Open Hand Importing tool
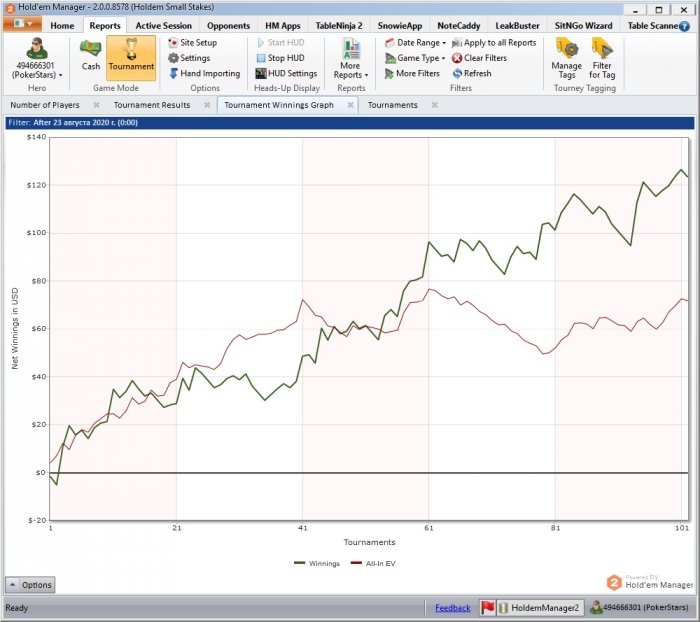The width and height of the screenshot is (700, 622). [203, 73]
